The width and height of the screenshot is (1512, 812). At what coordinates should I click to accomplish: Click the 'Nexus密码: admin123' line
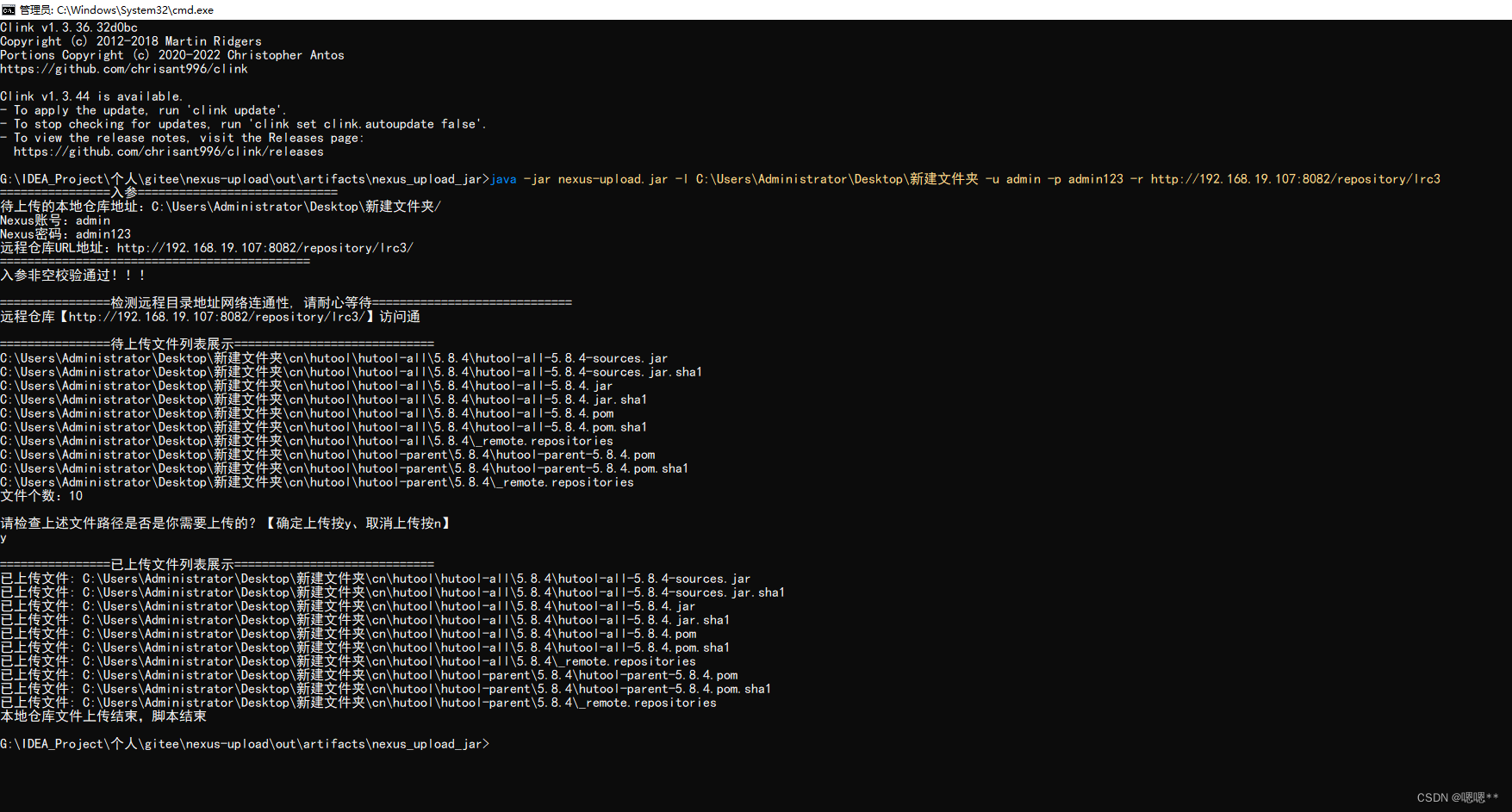[65, 234]
